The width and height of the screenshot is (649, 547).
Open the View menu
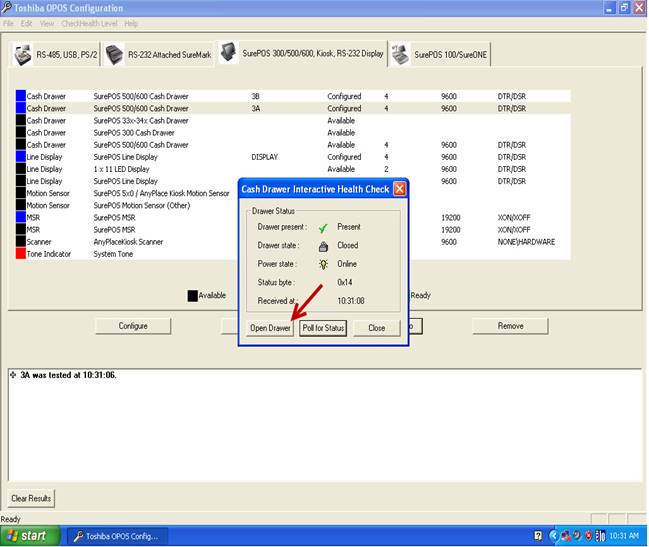coord(47,23)
